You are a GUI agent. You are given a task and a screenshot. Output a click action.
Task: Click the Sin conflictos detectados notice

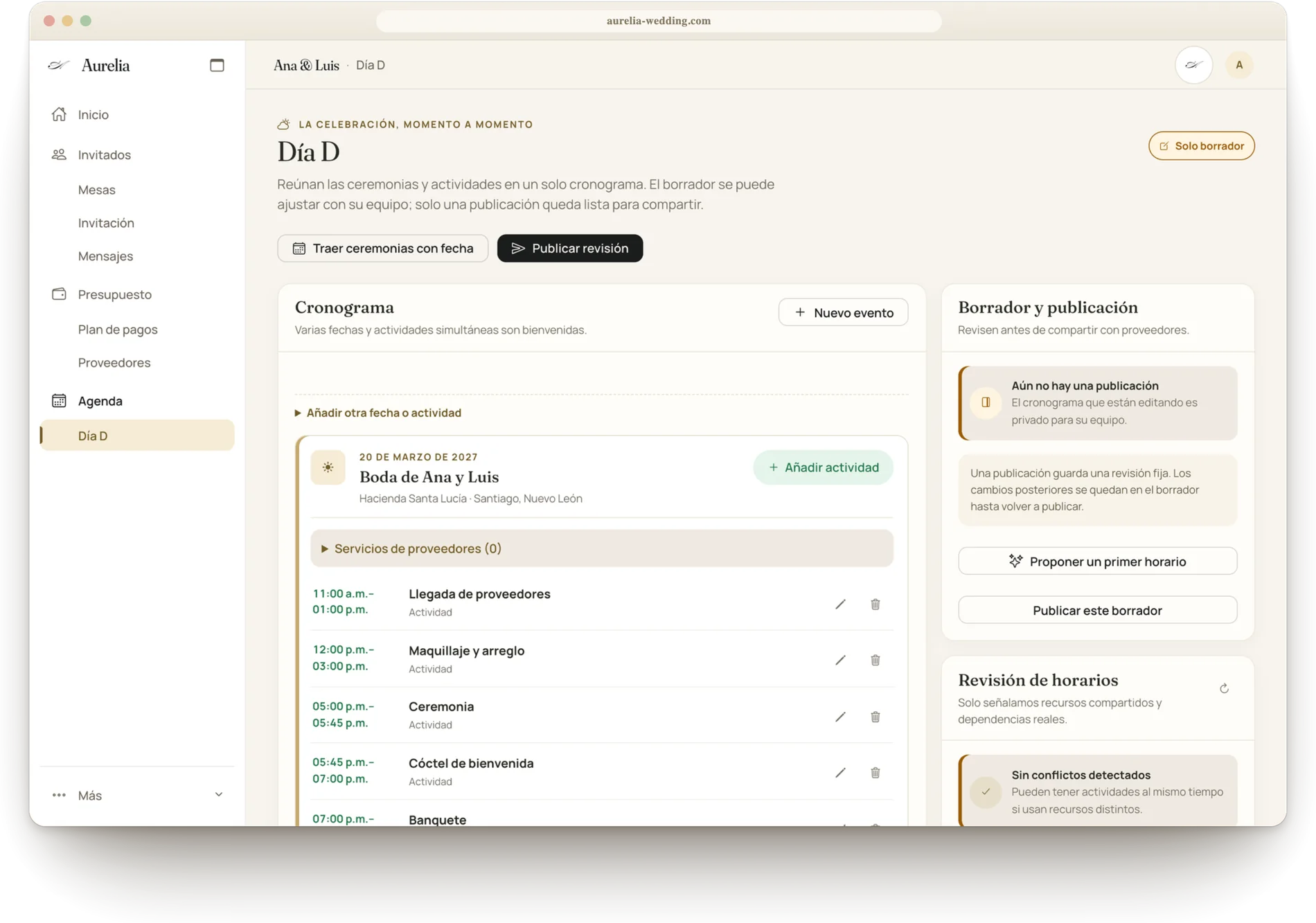pos(1099,791)
